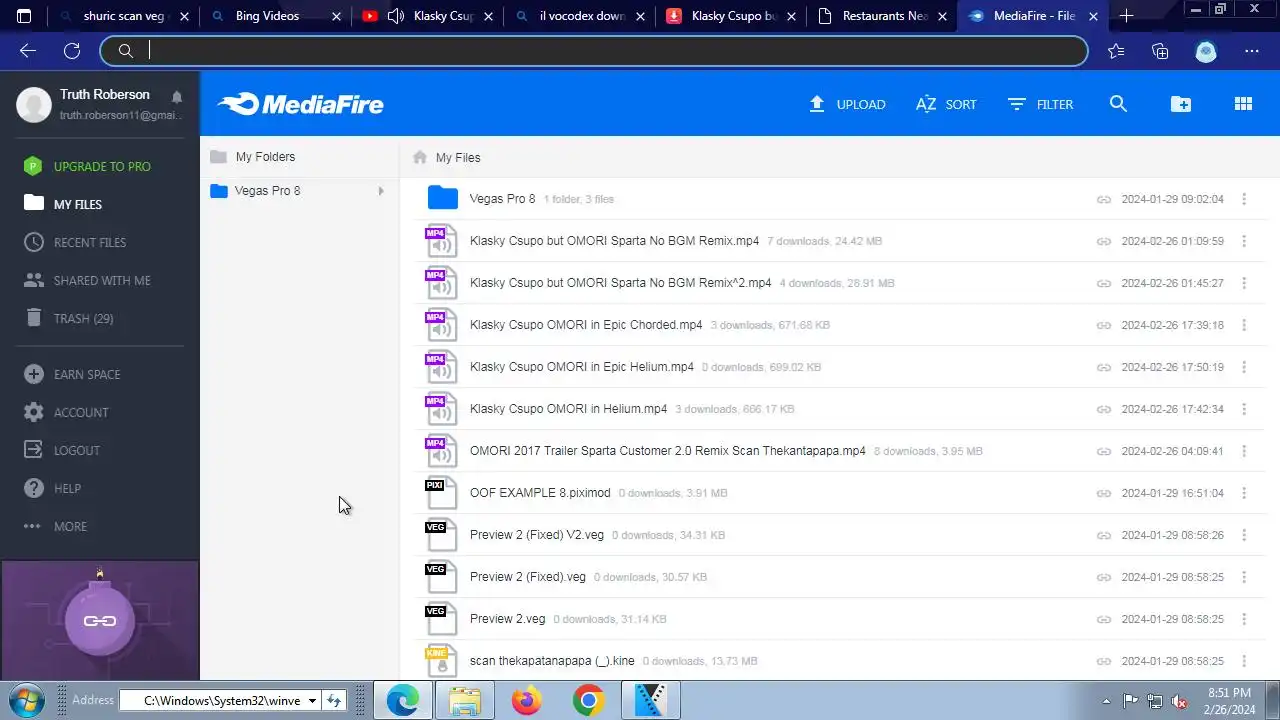Click the VEG icon of Preview 2 (Fixed).veg
The image size is (1280, 720).
pos(441,577)
